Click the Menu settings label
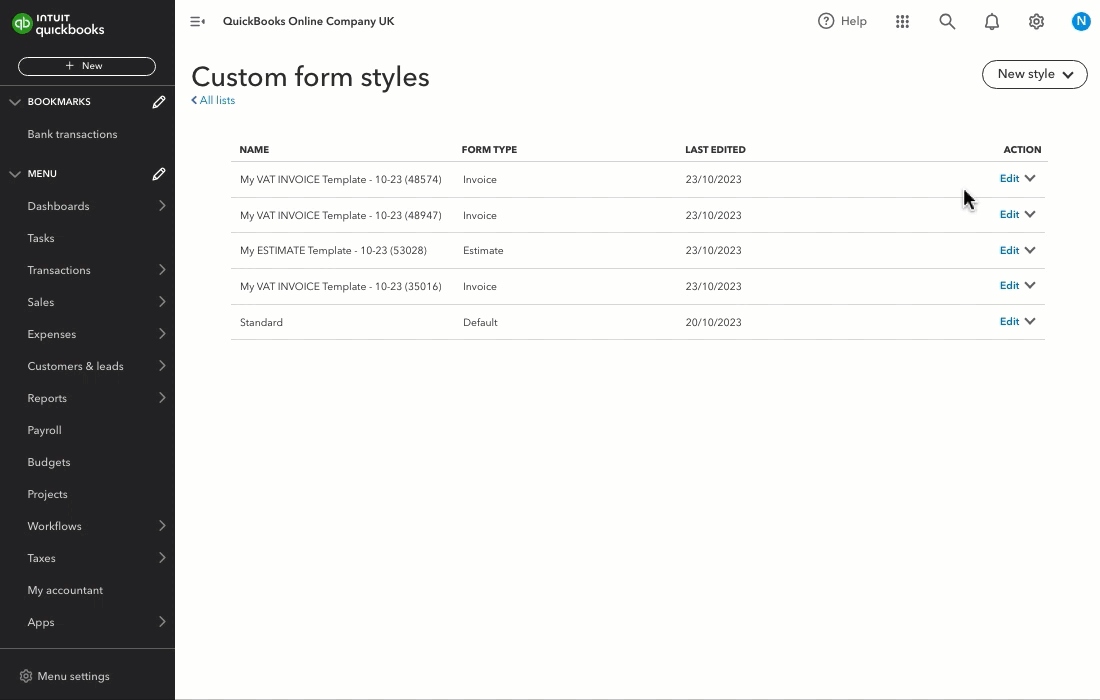This screenshot has height=700, width=1100. 74,676
